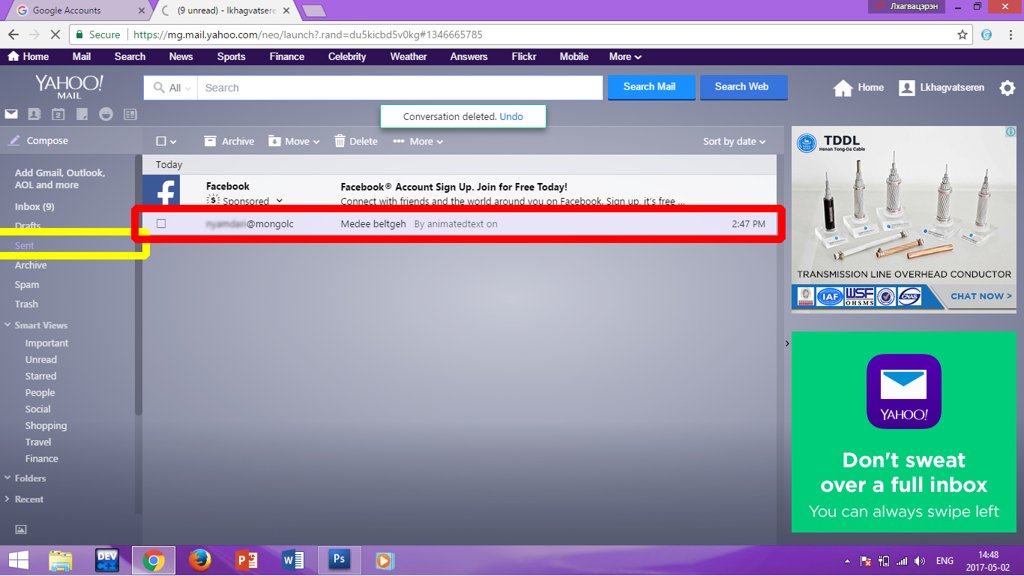Click the Compose pencil icon
This screenshot has width=1024, height=576.
pyautogui.click(x=14, y=141)
